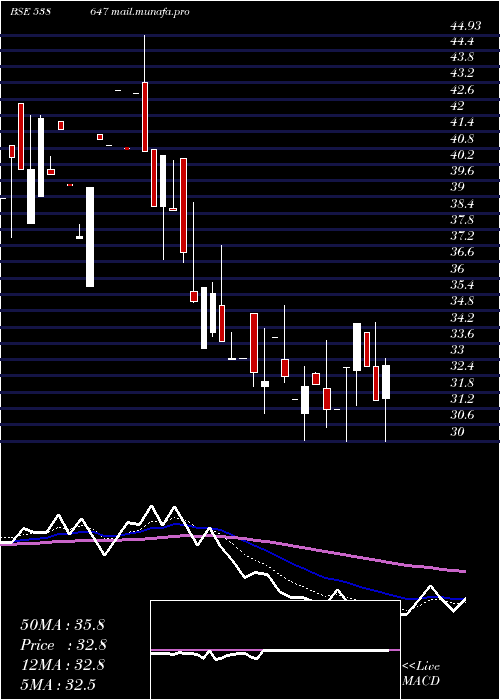Click the 42 price axis label
This screenshot has height=700, width=500.
point(457,106)
